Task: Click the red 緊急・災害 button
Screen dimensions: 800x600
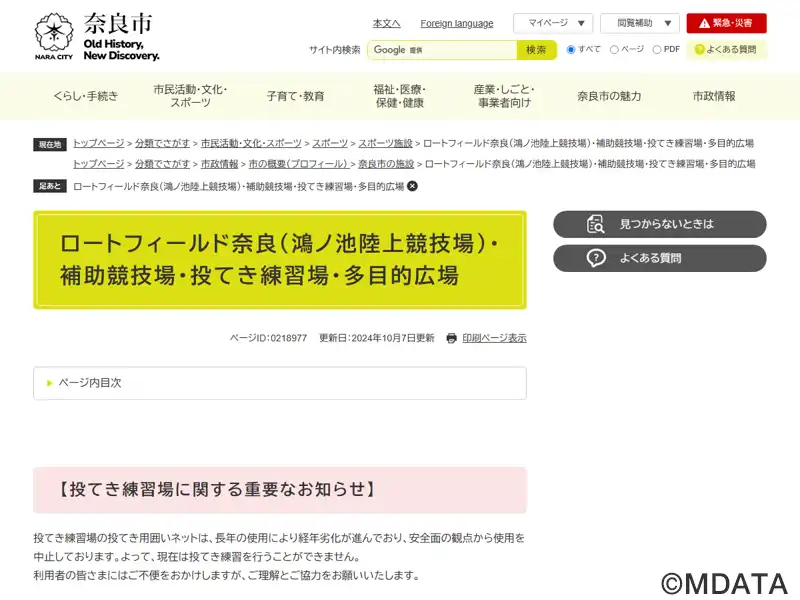Action: pos(726,23)
